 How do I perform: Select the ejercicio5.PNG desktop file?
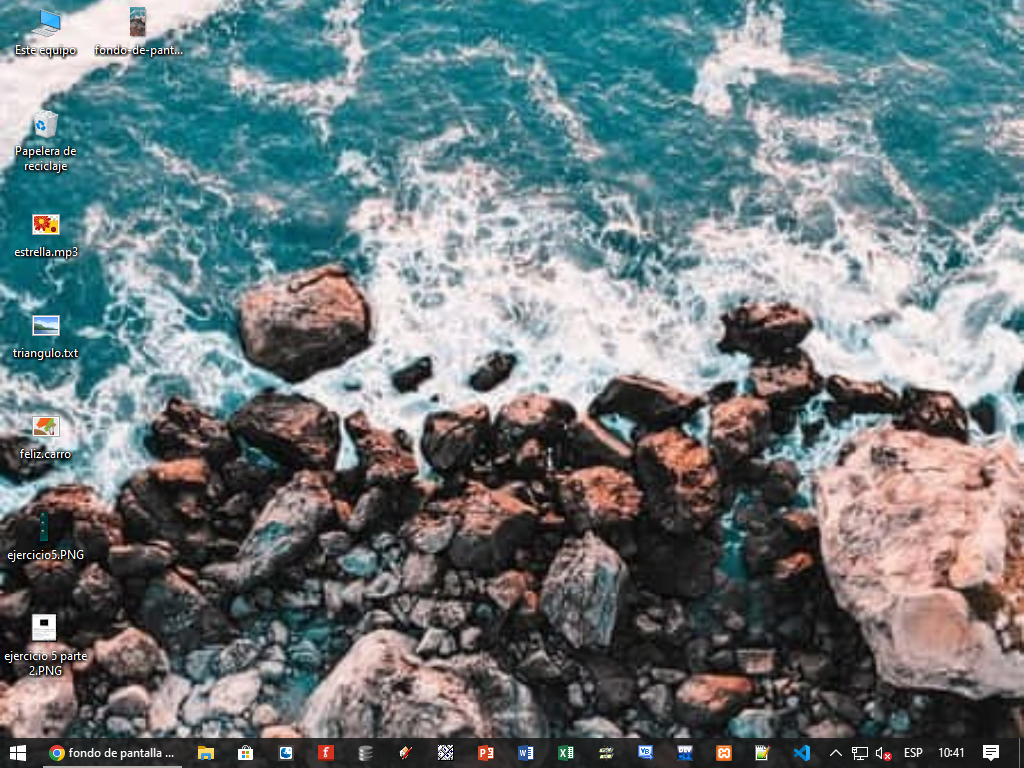click(46, 537)
